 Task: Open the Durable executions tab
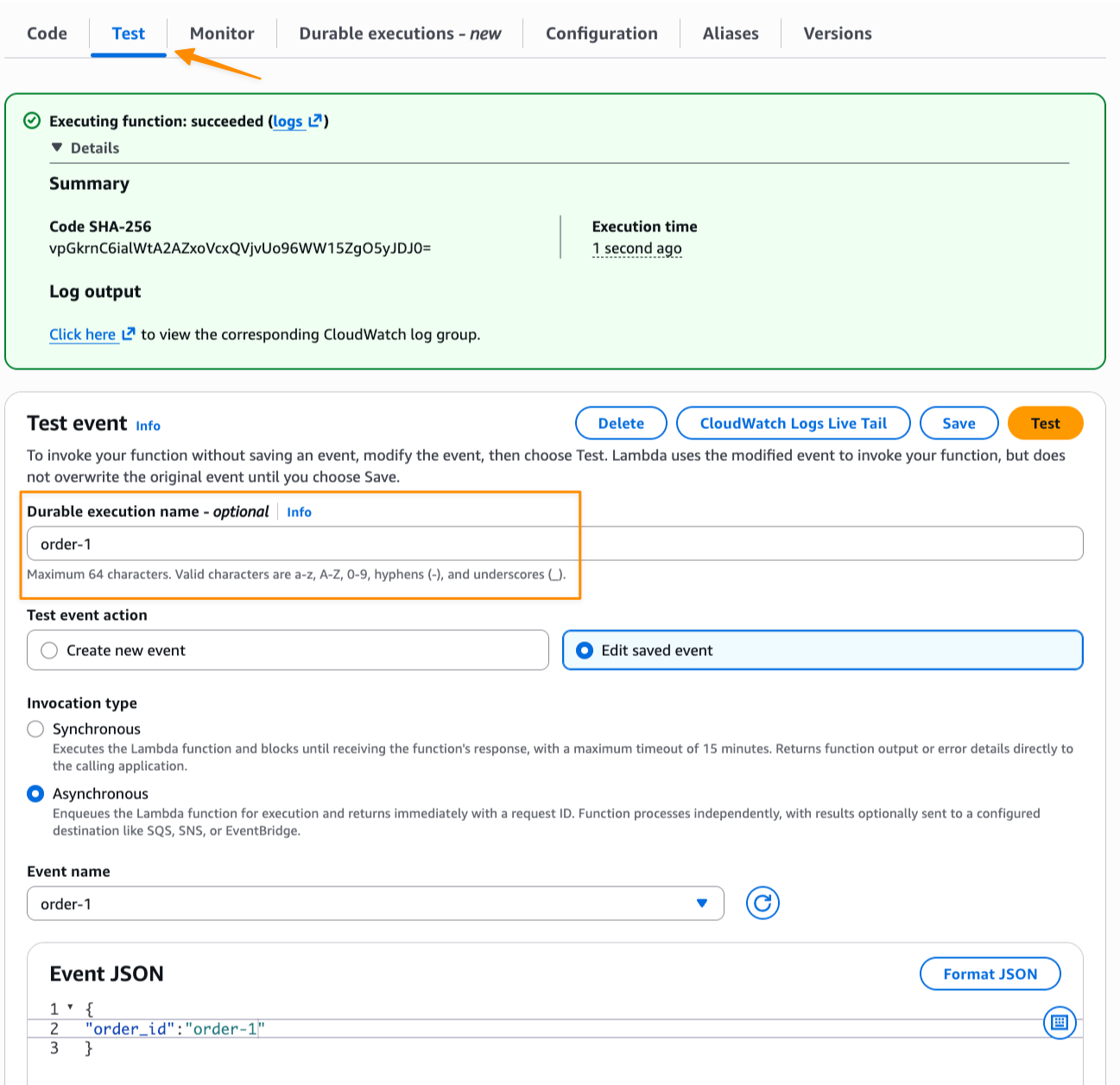pyautogui.click(x=400, y=34)
